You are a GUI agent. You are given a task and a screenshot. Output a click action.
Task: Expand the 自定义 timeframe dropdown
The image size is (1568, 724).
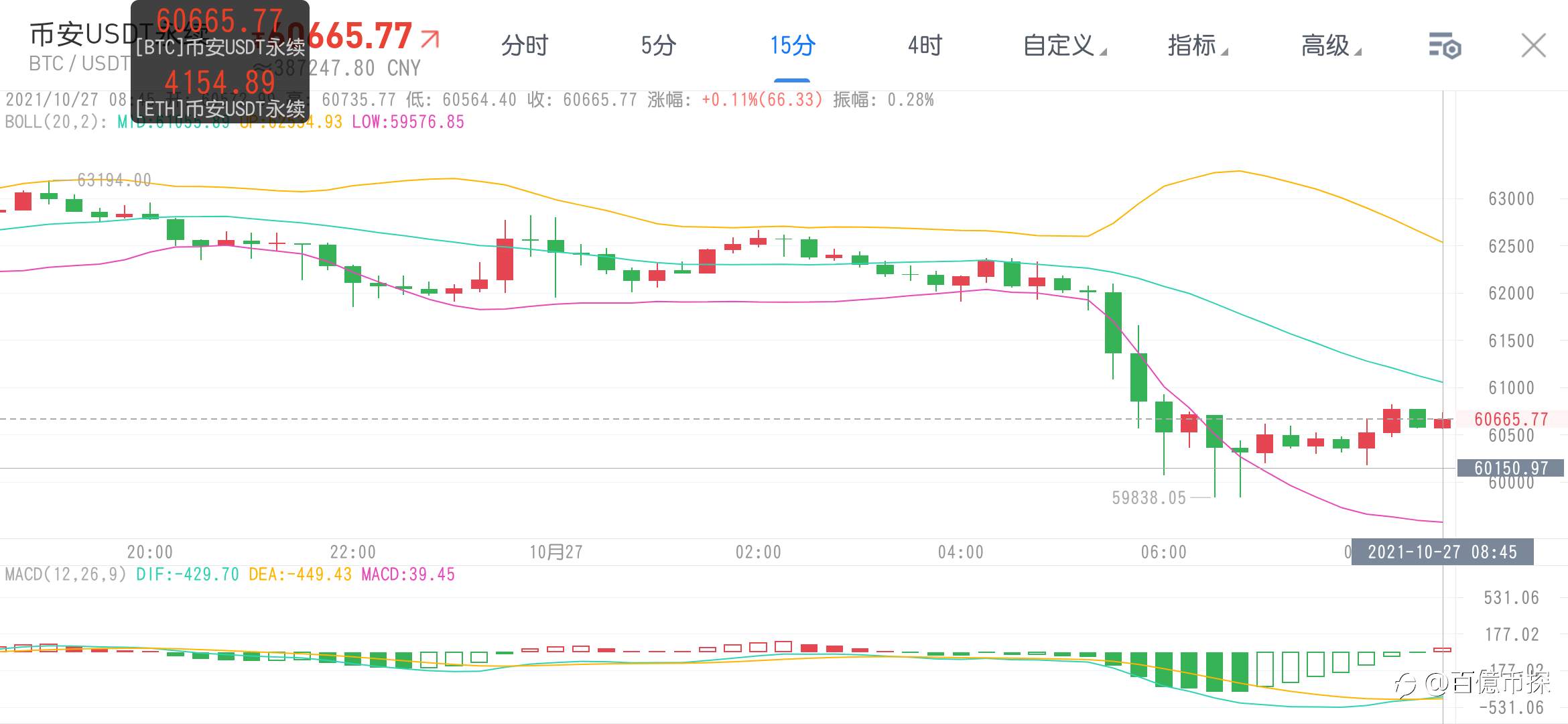[x=1065, y=46]
